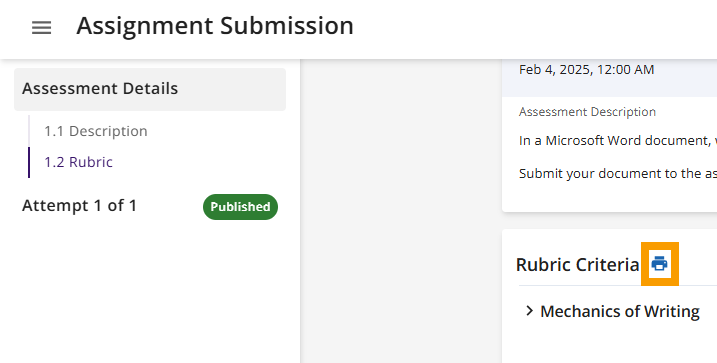Click the 'Submit your document' instruction line
717x363 pixels.
[617, 174]
